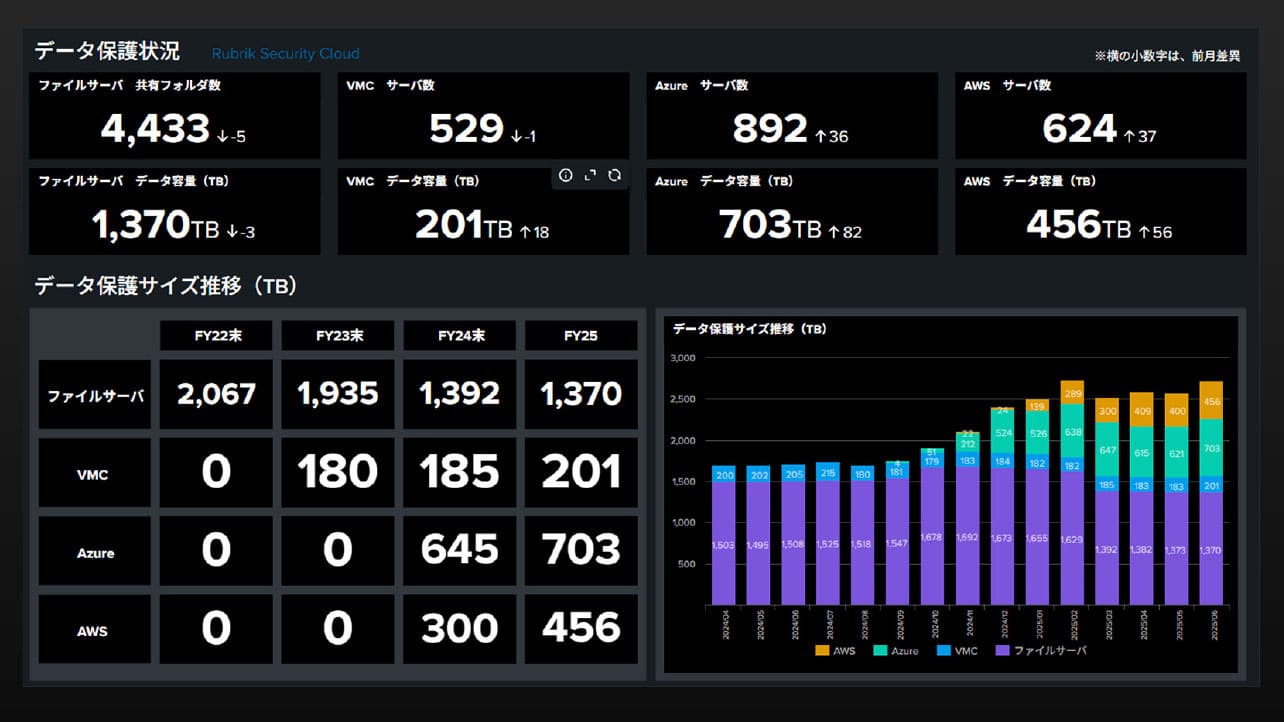Click the VMC row header in table
1284x722 pixels.
[95, 473]
